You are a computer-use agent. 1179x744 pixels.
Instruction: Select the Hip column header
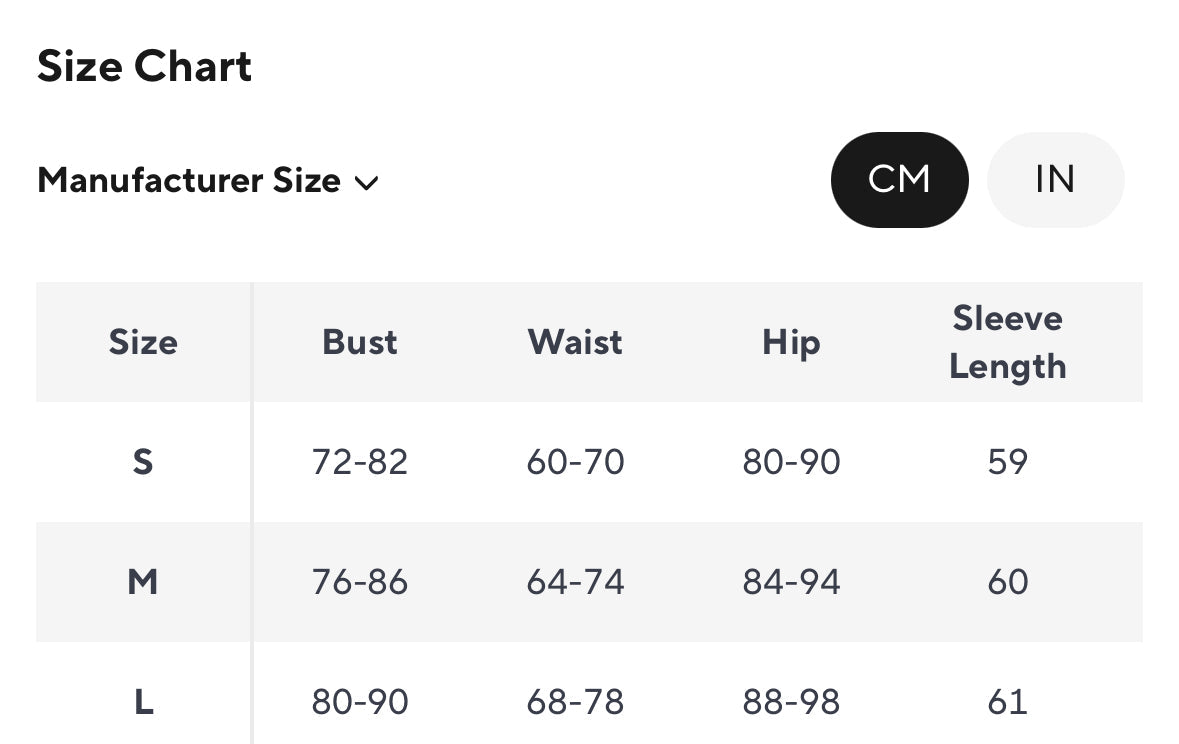791,343
